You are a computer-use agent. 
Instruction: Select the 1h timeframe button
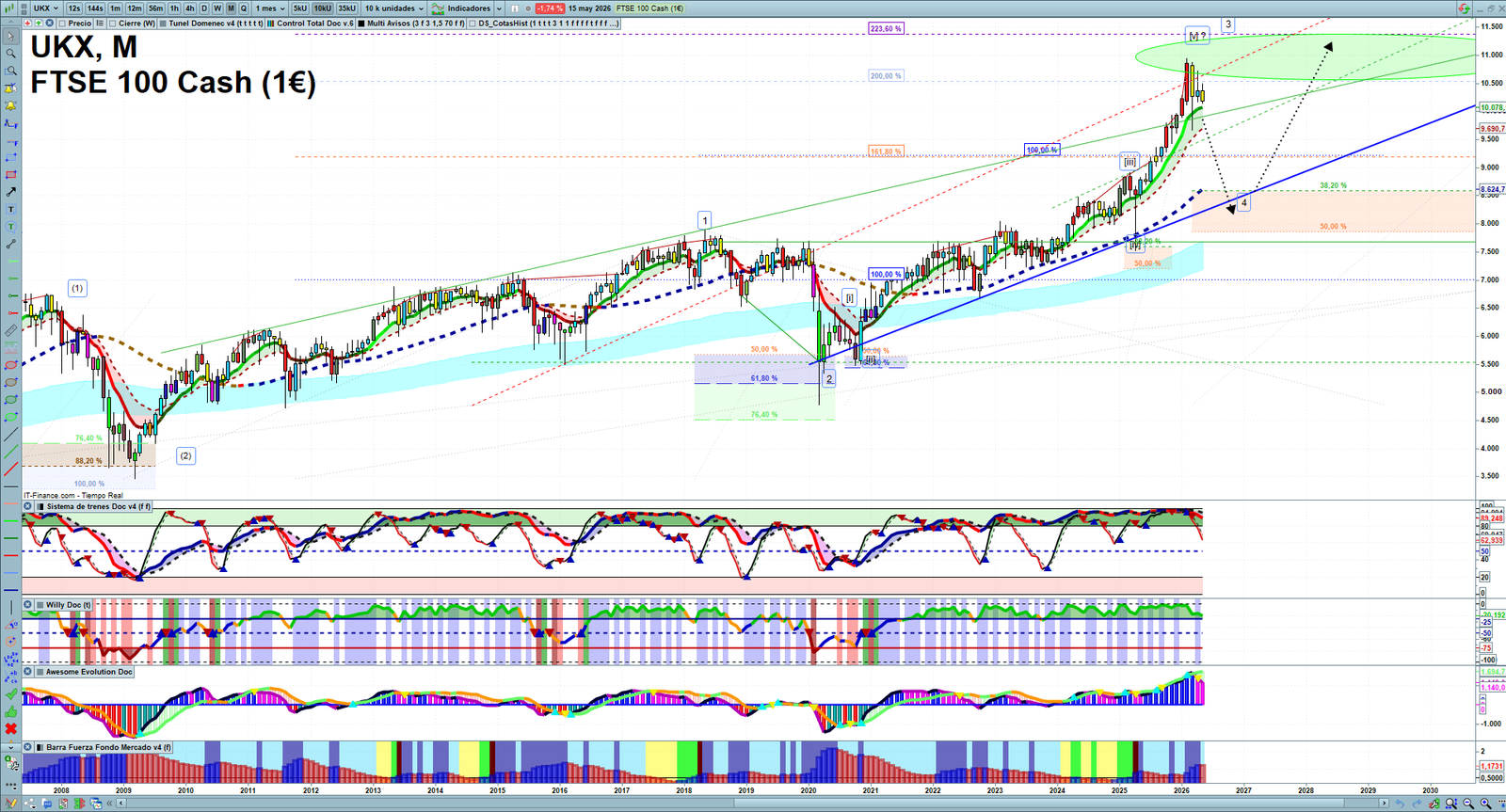[174, 8]
